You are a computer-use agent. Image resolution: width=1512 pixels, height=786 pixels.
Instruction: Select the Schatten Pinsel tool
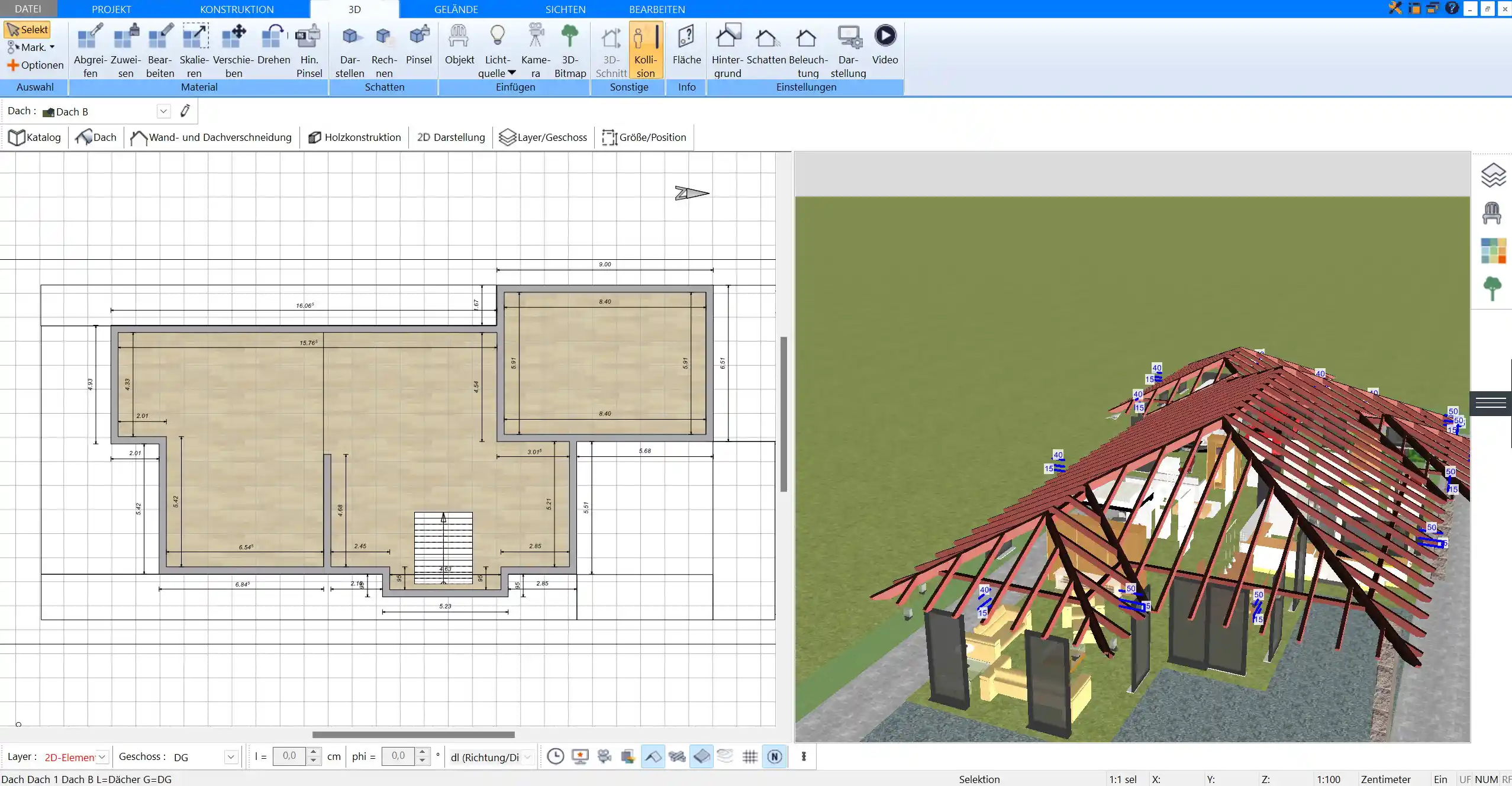point(419,44)
